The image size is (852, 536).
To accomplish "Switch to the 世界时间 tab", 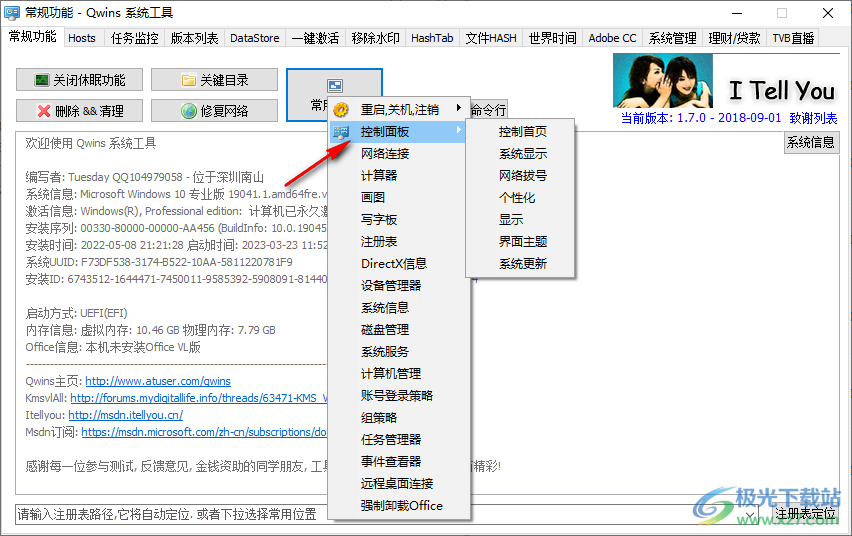I will point(553,38).
